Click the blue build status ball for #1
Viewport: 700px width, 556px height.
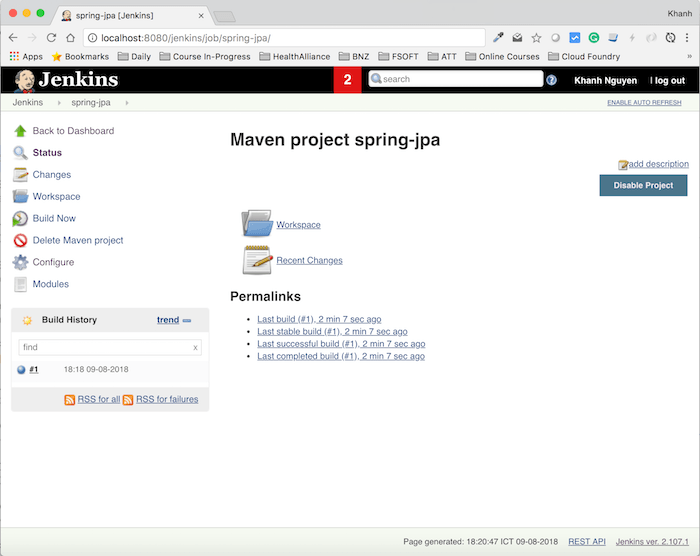click(x=21, y=370)
